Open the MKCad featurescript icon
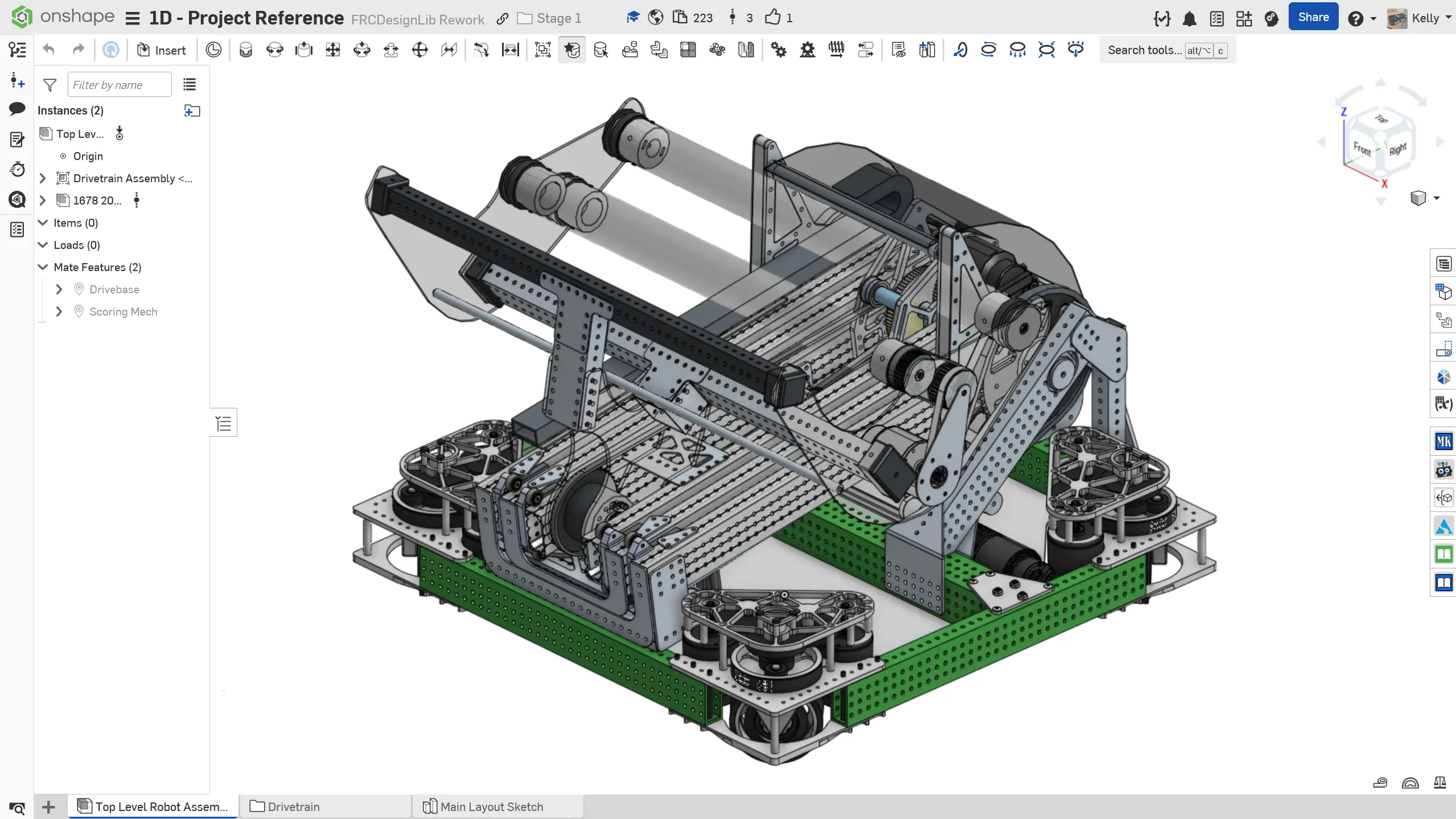Screen dimensions: 1456x819 (x=1443, y=441)
